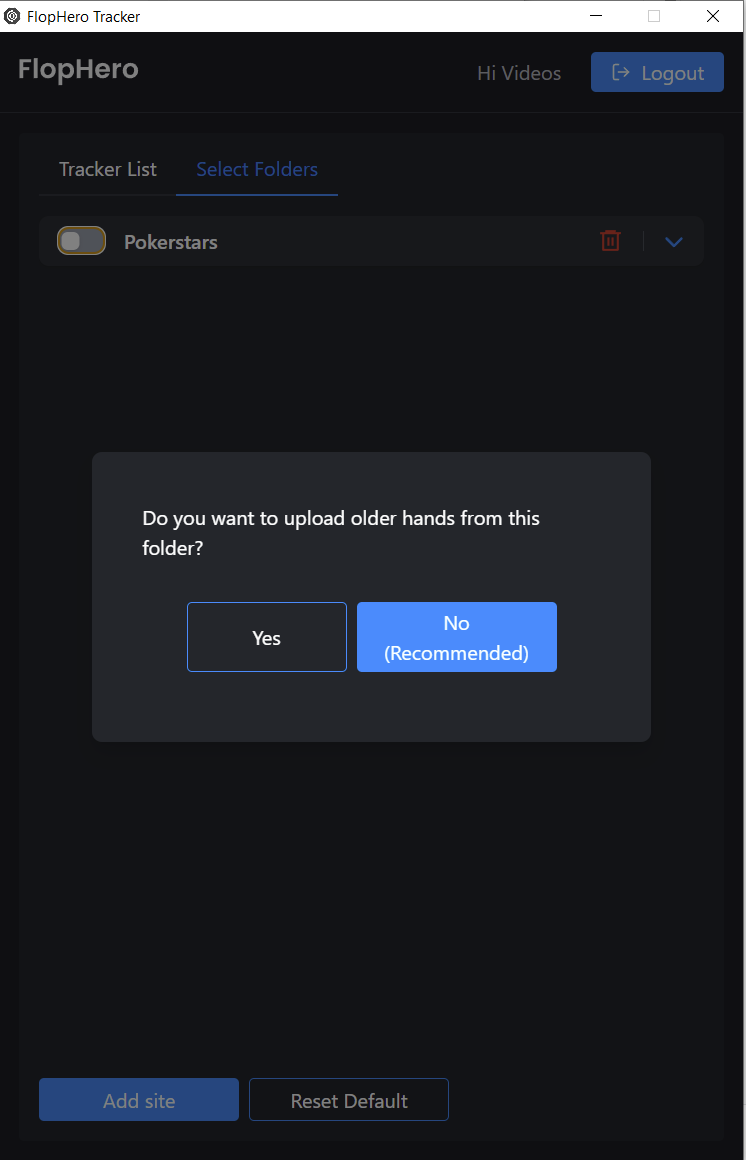Switch to the Tracker List tab

coord(107,169)
